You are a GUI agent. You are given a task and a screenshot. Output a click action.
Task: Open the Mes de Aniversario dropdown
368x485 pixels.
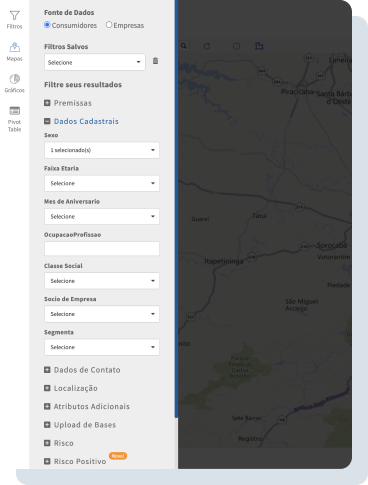(102, 216)
